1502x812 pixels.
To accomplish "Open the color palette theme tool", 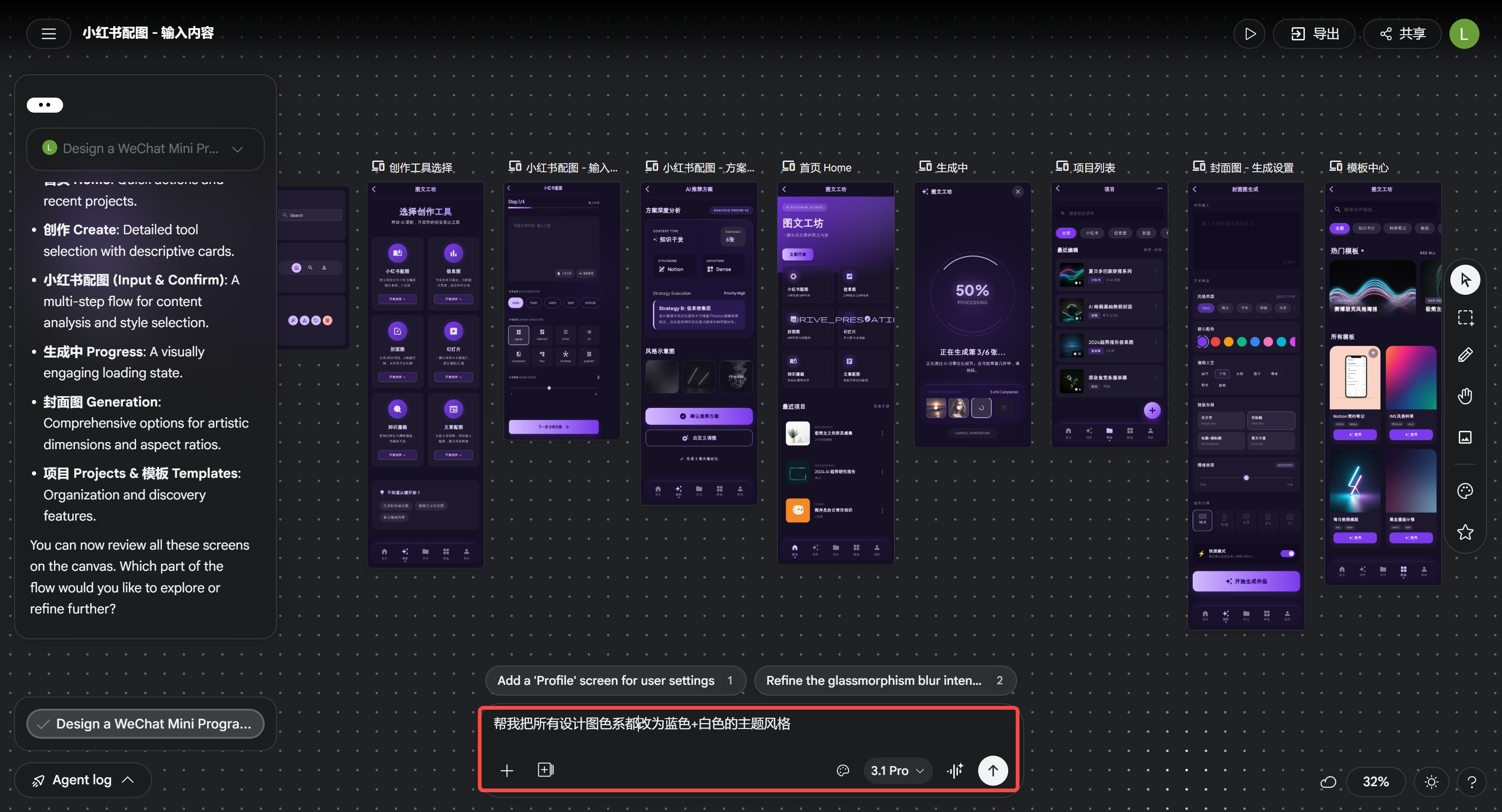I will 1464,491.
